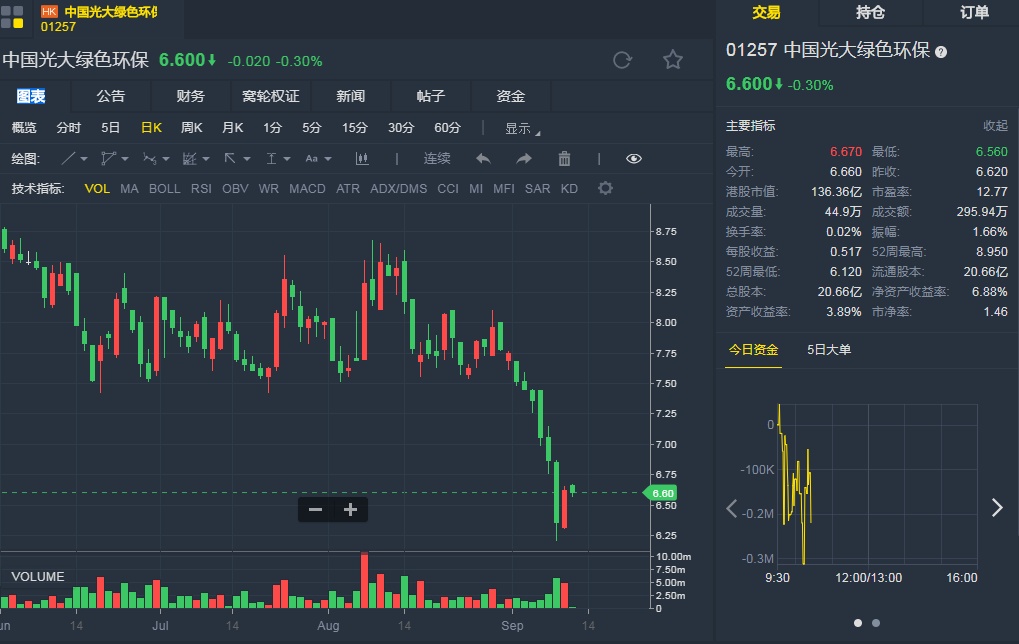Open technical indicator settings gear

tap(605, 188)
